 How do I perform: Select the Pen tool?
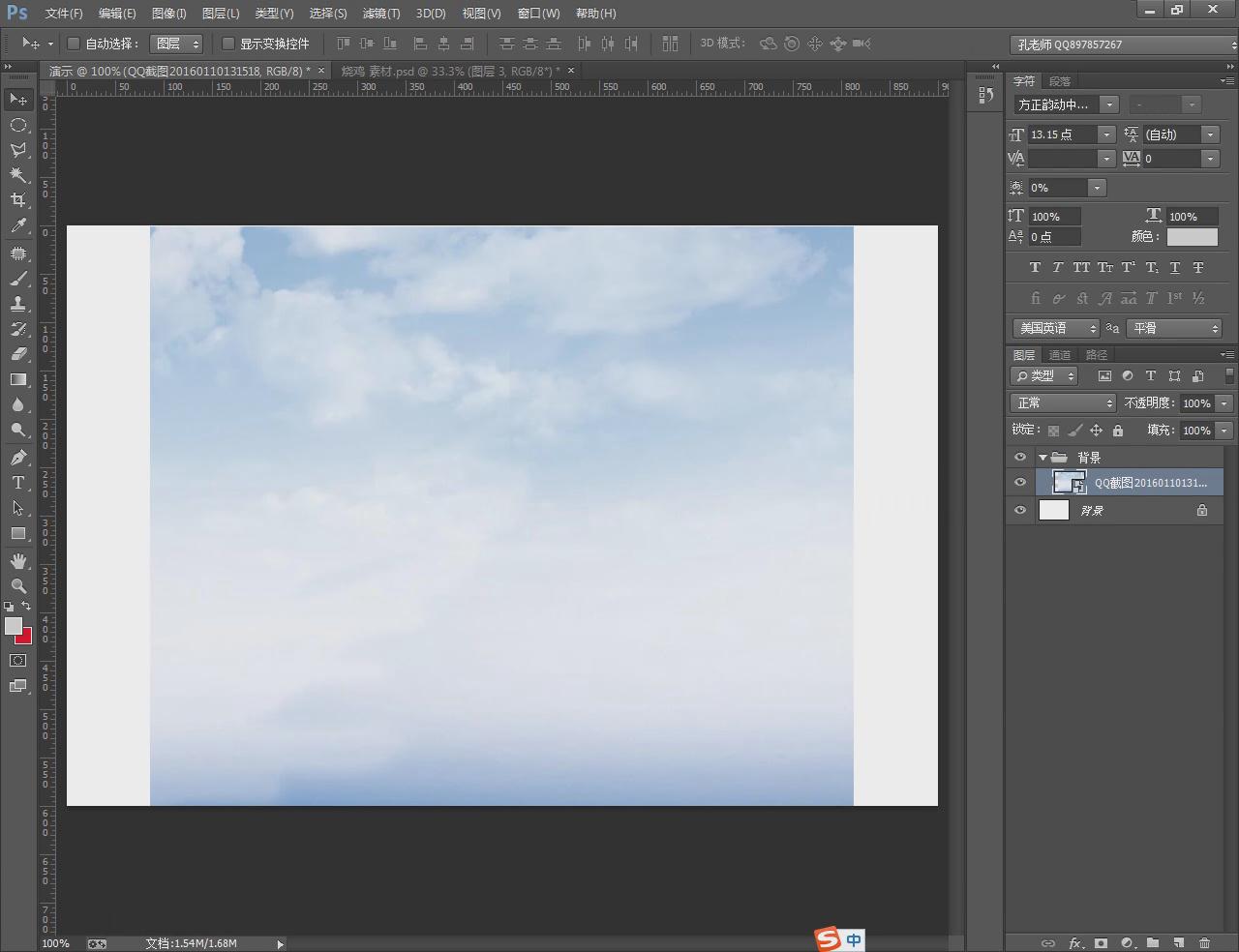pos(18,458)
